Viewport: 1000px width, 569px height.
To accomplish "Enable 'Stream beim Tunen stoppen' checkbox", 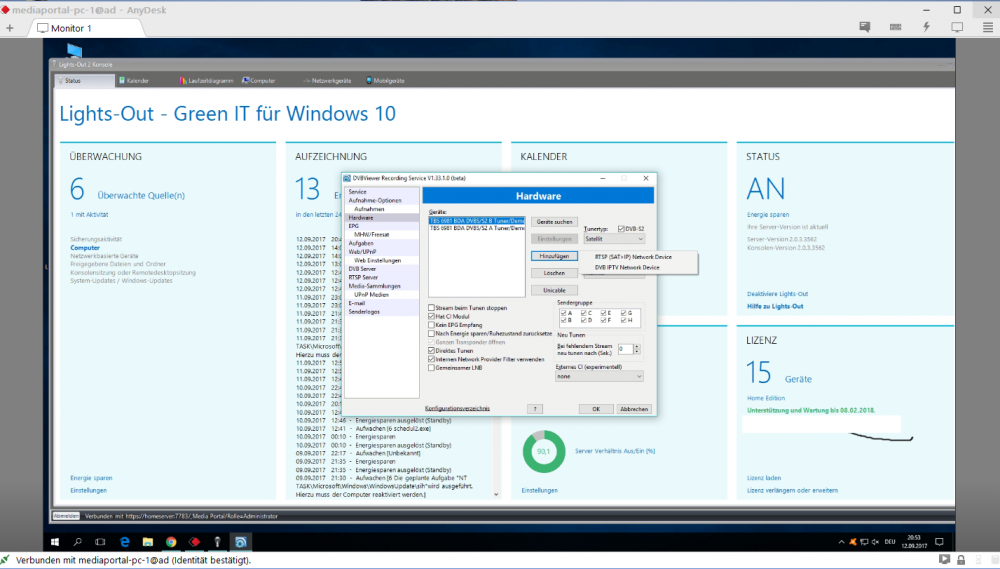I will pos(431,308).
